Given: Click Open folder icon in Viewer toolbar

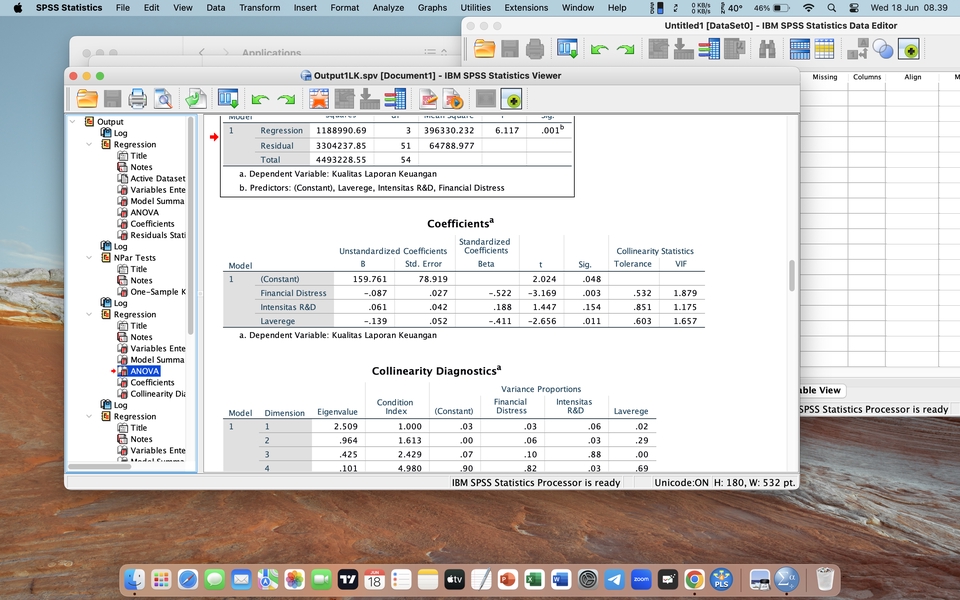Looking at the screenshot, I should (87, 98).
